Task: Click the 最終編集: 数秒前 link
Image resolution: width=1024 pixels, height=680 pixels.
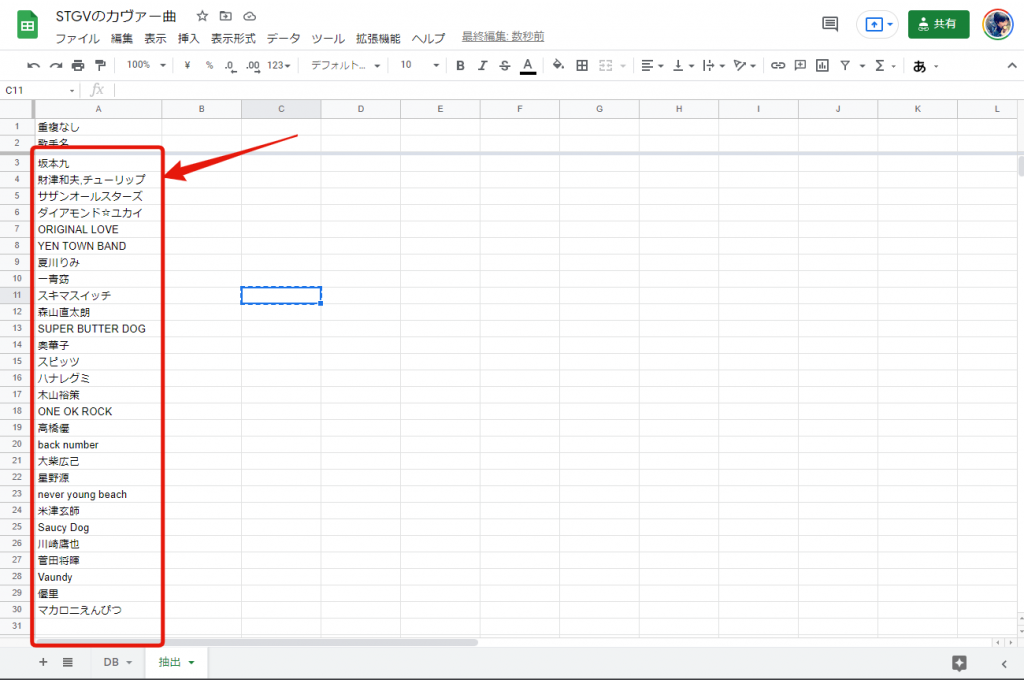Action: coord(502,37)
